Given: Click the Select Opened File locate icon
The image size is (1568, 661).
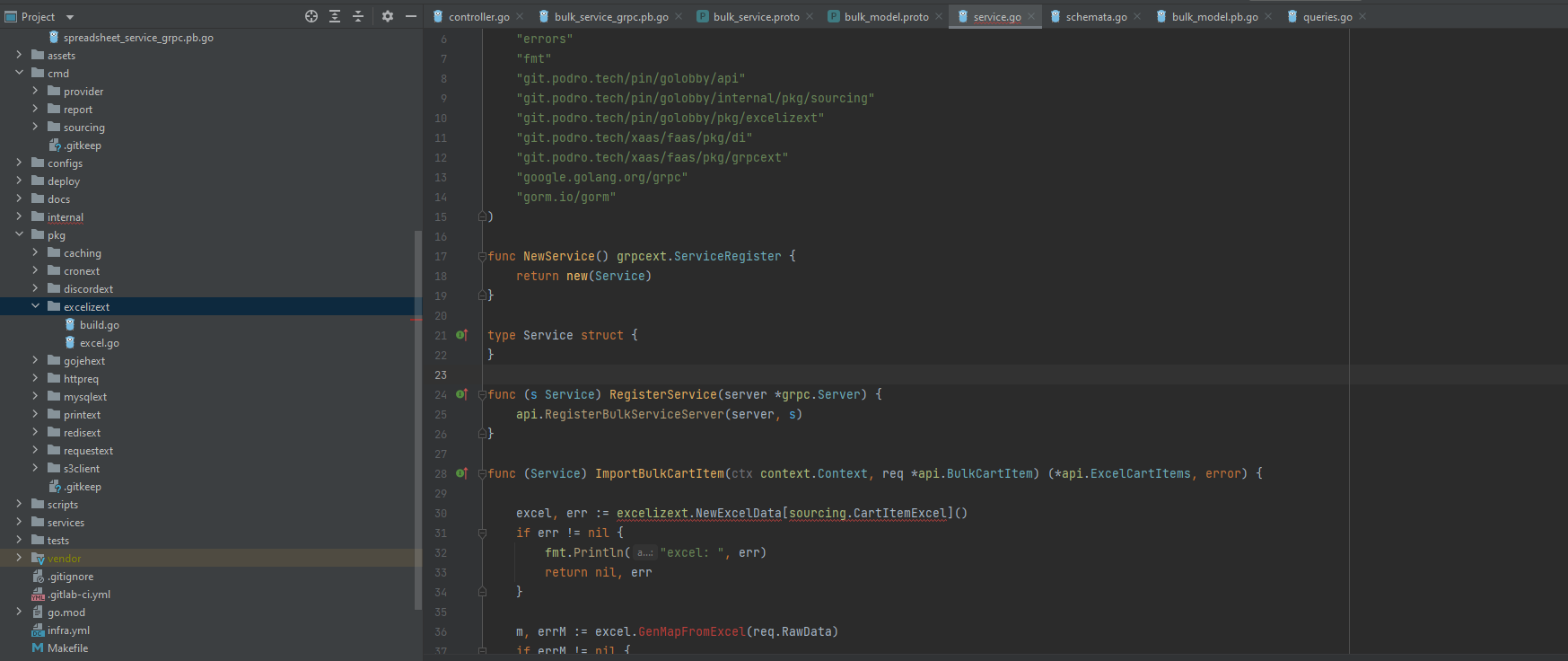Looking at the screenshot, I should pyautogui.click(x=311, y=16).
